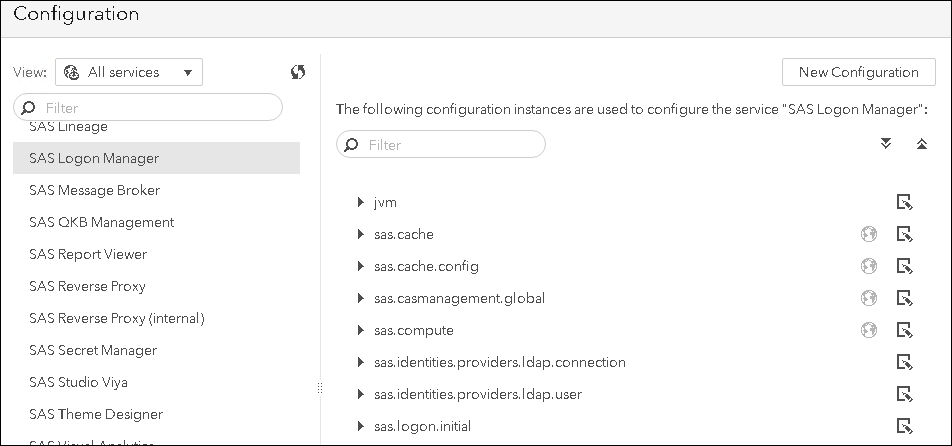Image resolution: width=952 pixels, height=446 pixels.
Task: Select SAS Report Viewer service
Action: [x=88, y=254]
